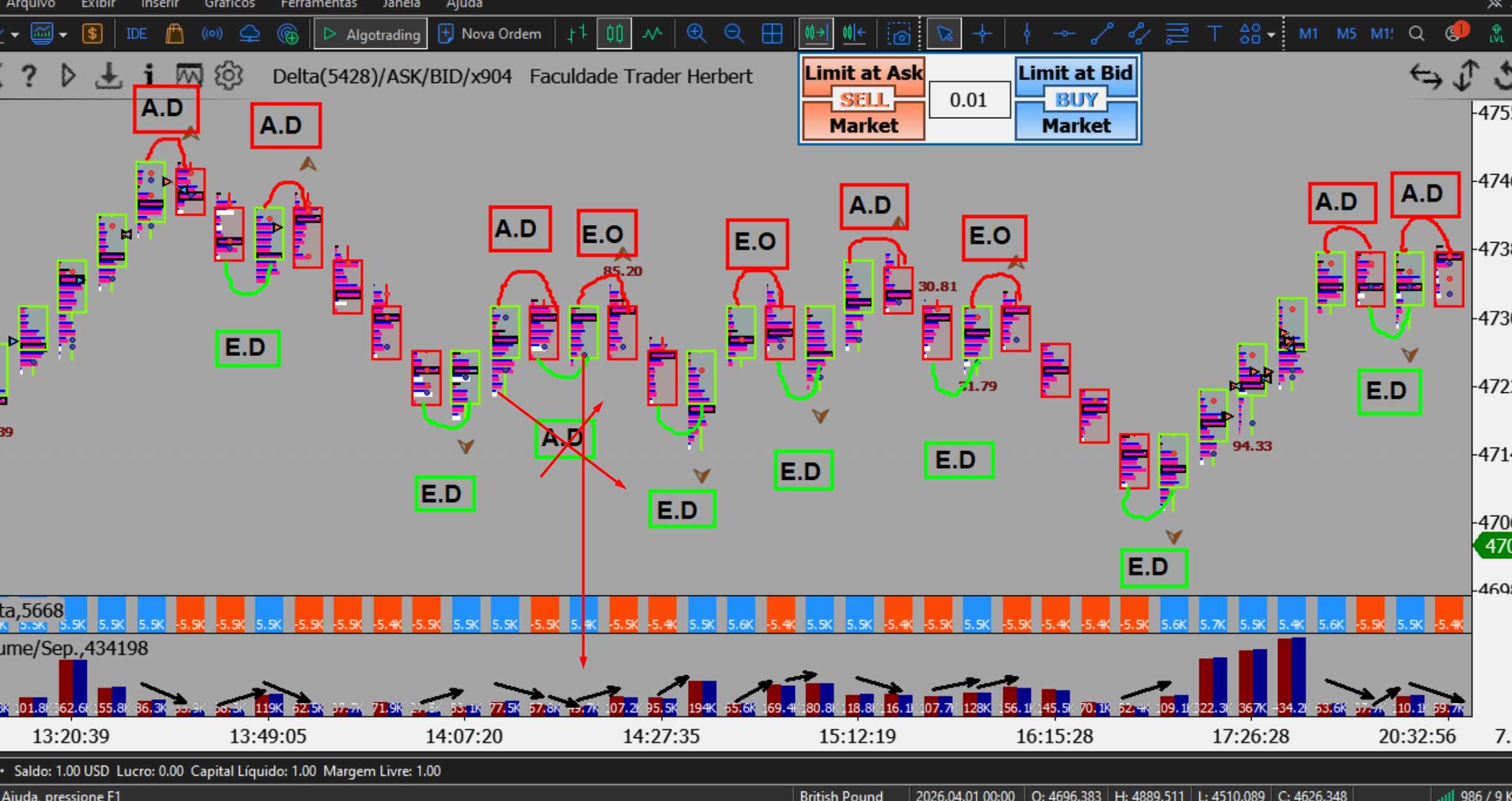
Task: Open the indicator settings gear icon
Action: click(228, 76)
